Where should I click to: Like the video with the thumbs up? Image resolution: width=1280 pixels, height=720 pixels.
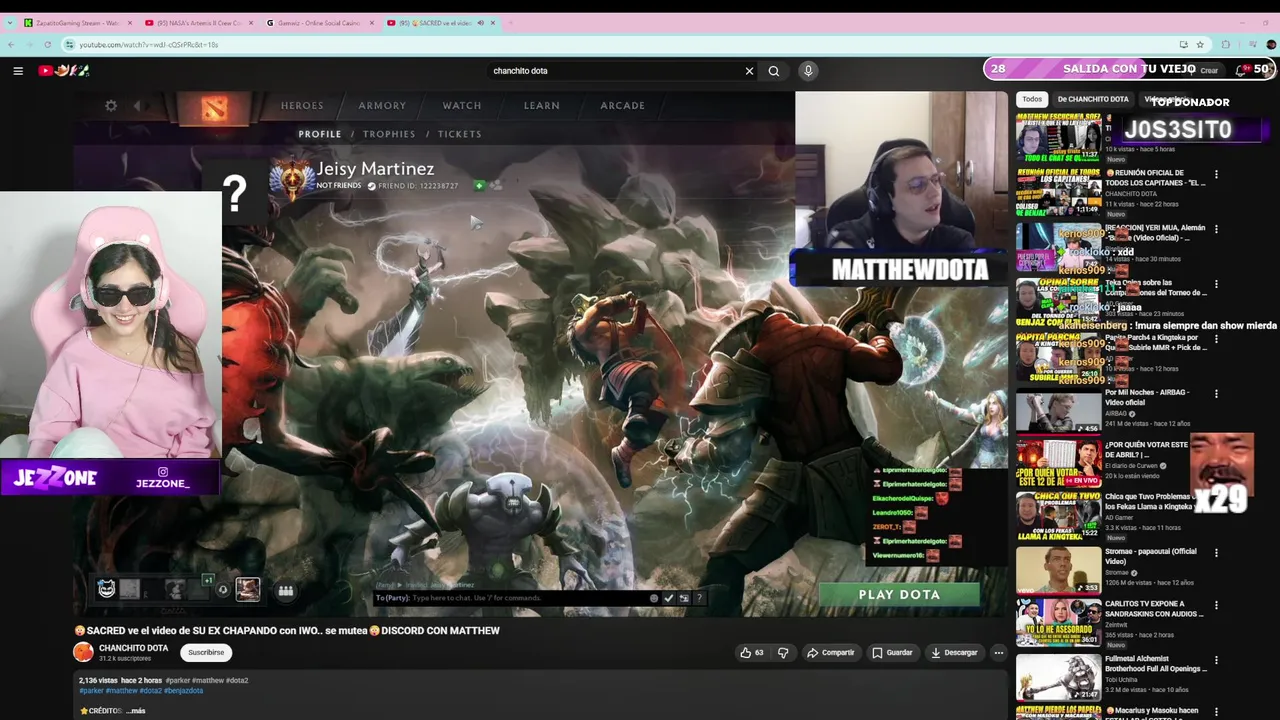[751, 653]
